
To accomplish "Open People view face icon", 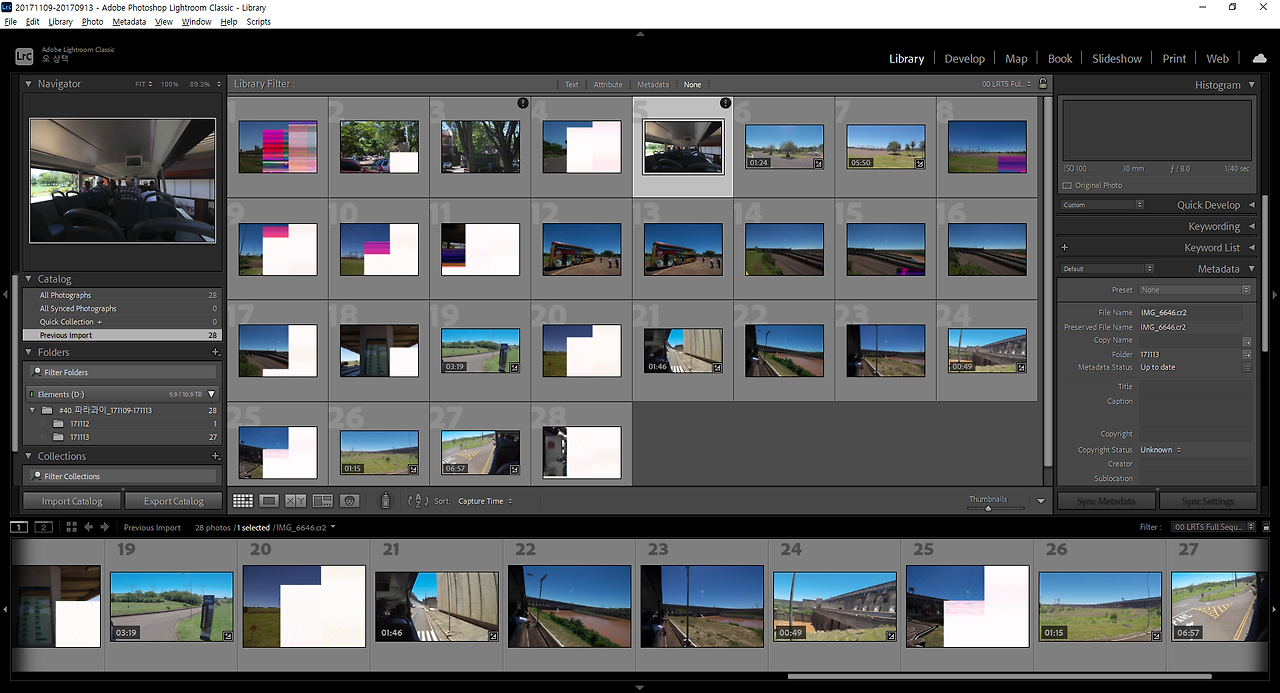I will coord(349,501).
